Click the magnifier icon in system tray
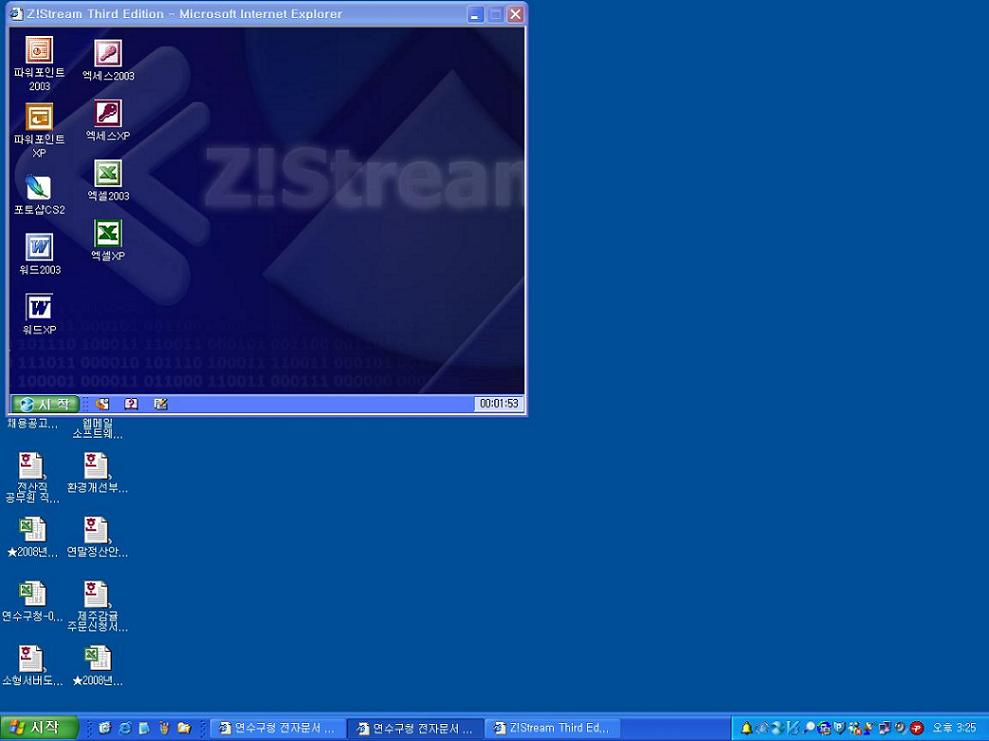 click(808, 728)
